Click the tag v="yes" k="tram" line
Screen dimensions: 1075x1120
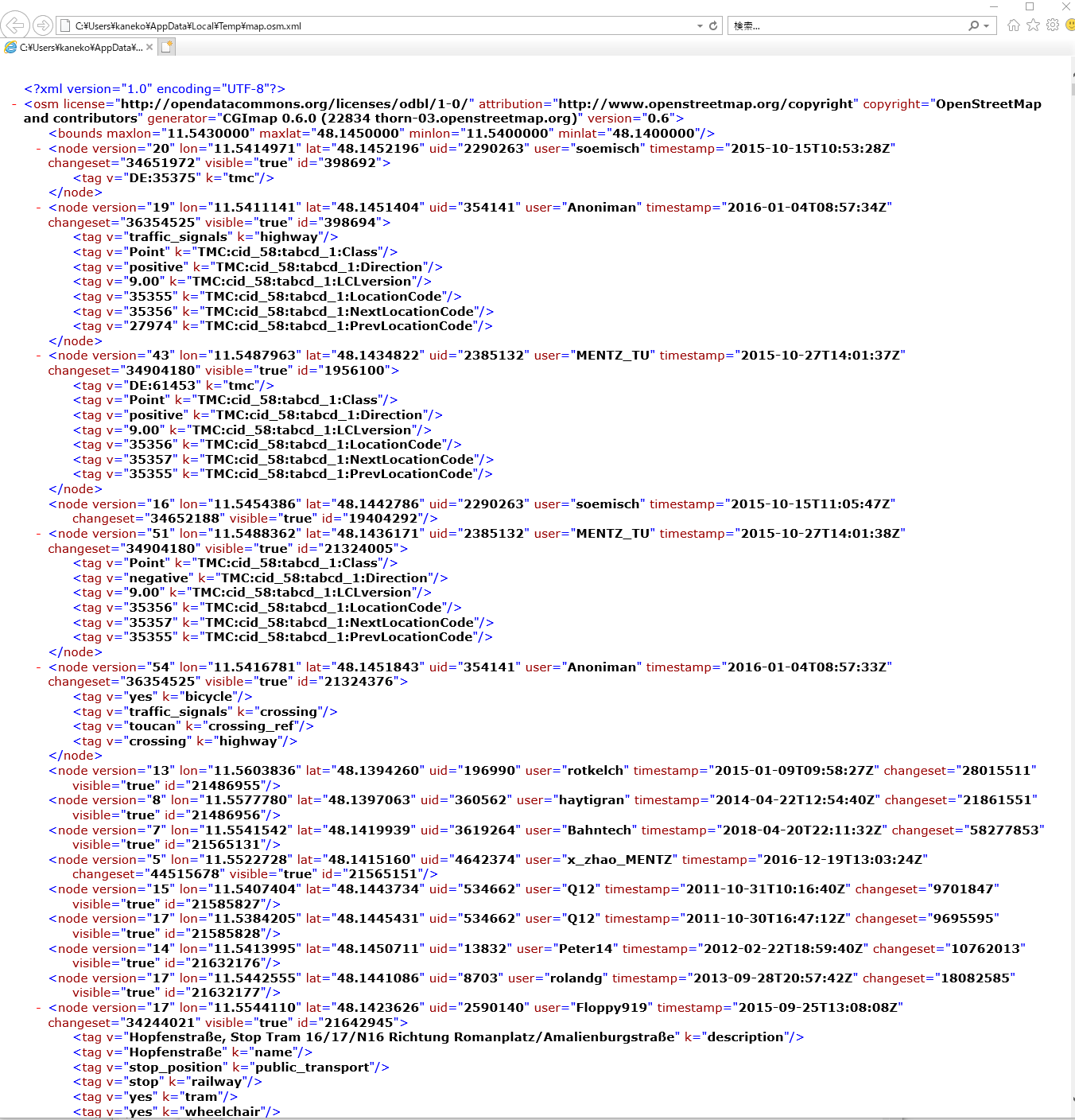(155, 1097)
